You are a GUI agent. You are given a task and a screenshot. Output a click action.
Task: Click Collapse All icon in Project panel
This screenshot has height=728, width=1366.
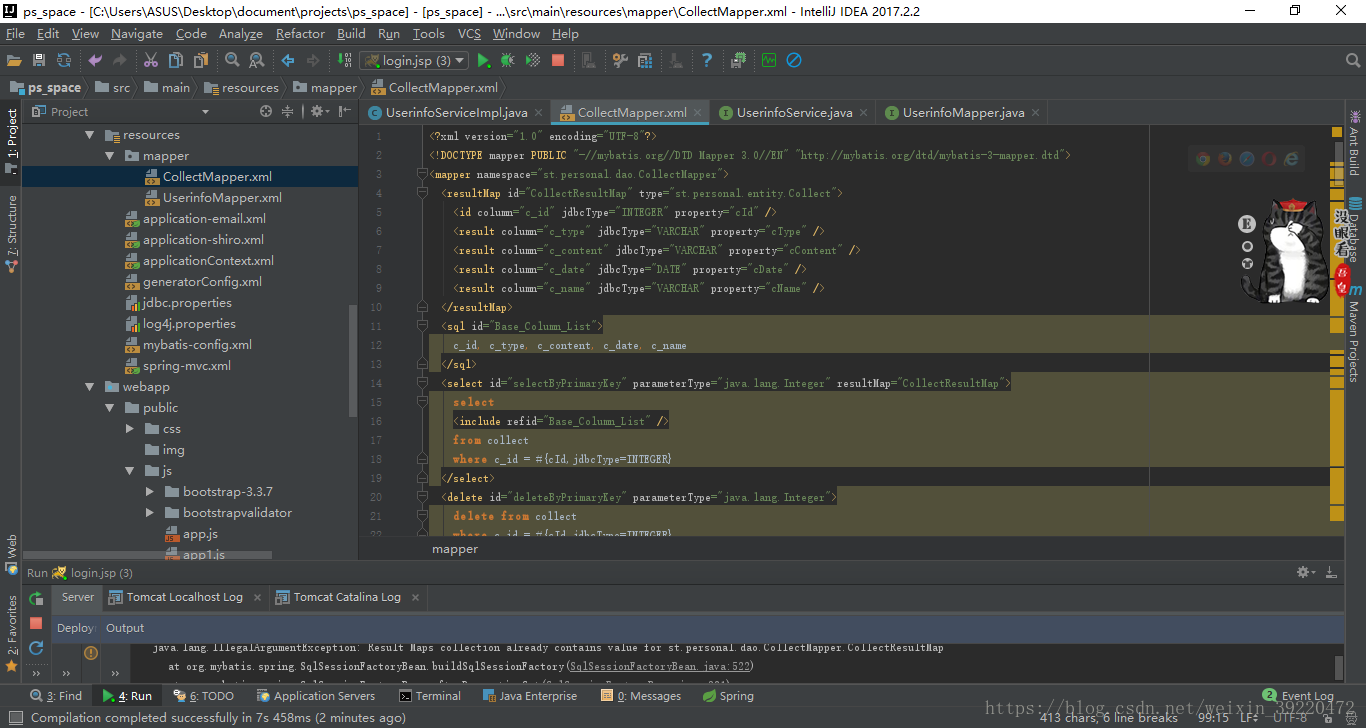coord(288,112)
